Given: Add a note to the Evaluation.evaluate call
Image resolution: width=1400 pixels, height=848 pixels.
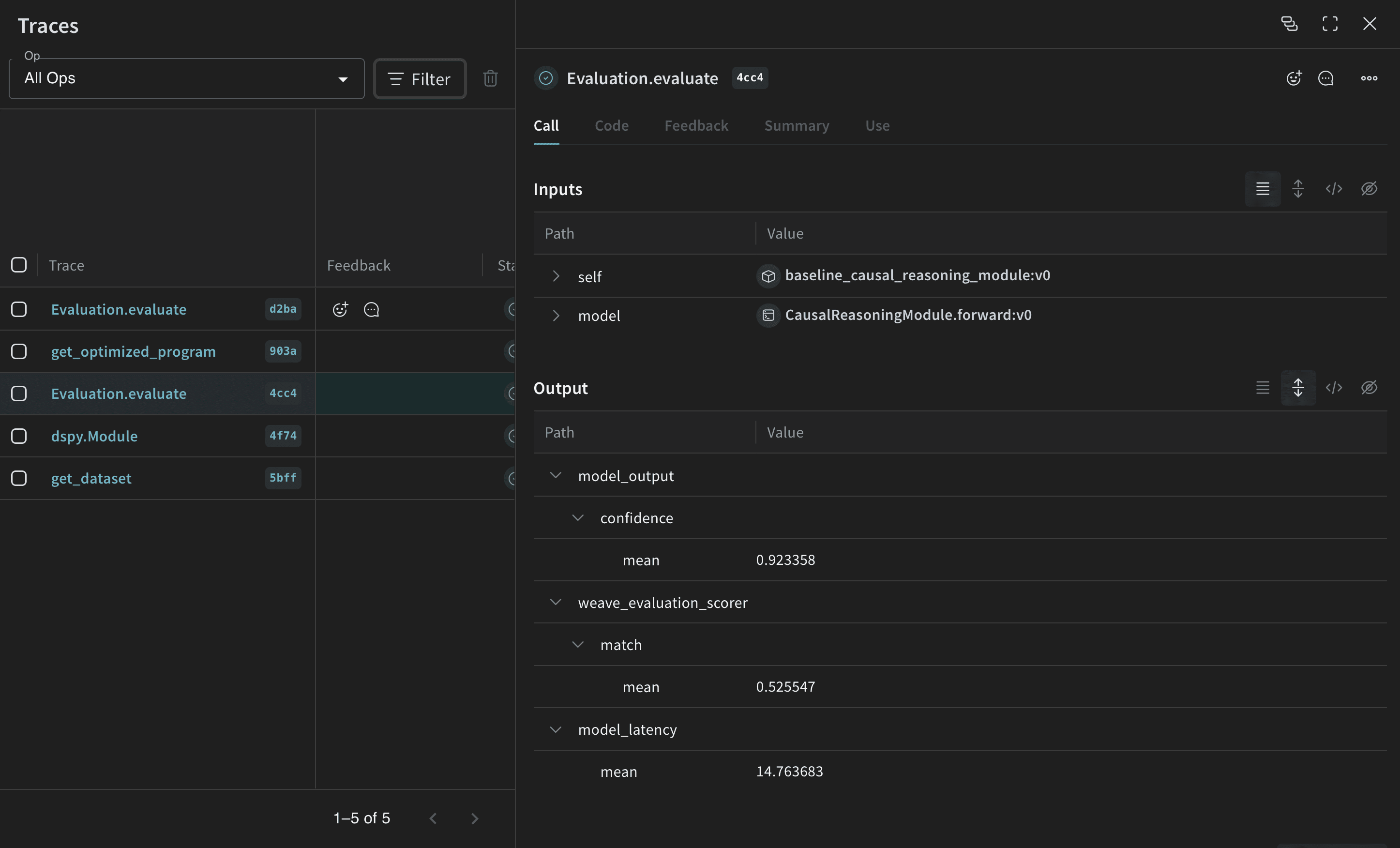Looking at the screenshot, I should [x=1325, y=78].
